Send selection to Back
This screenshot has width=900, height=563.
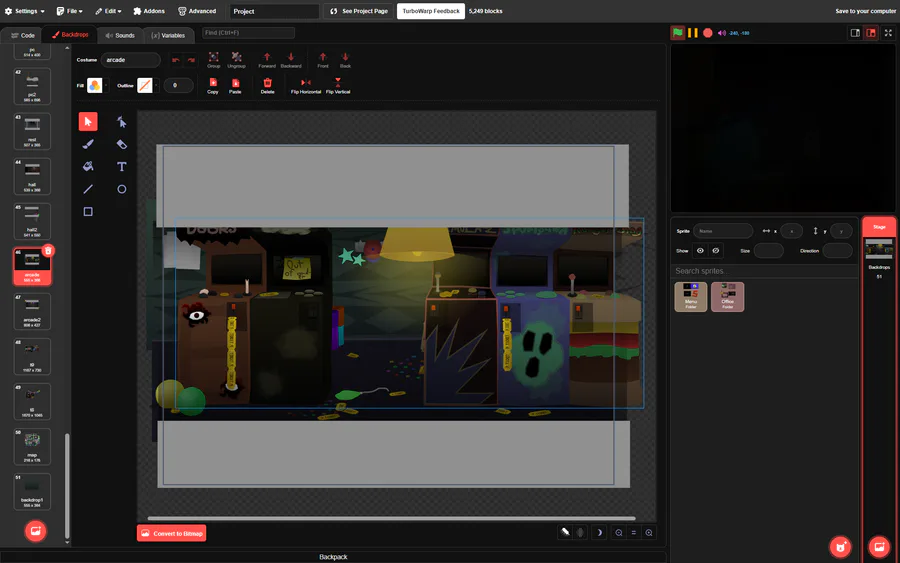click(x=345, y=60)
